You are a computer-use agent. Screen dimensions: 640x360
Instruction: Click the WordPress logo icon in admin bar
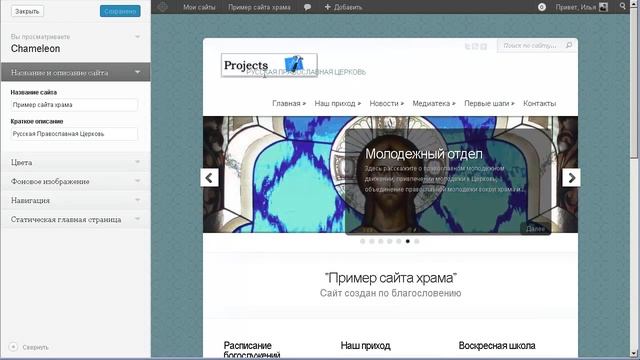[162, 7]
